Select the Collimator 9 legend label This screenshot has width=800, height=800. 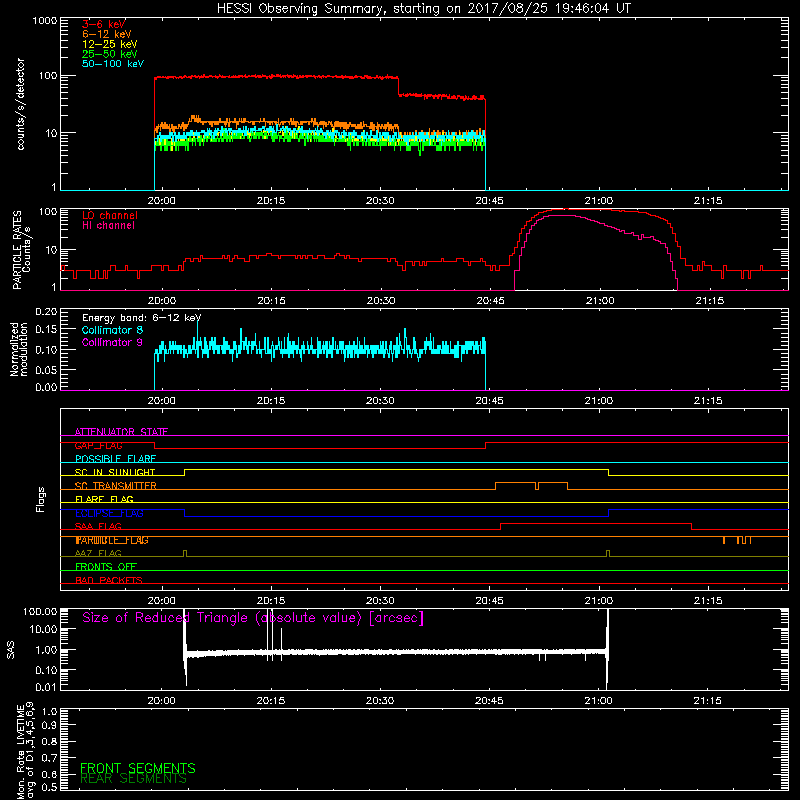click(x=112, y=342)
